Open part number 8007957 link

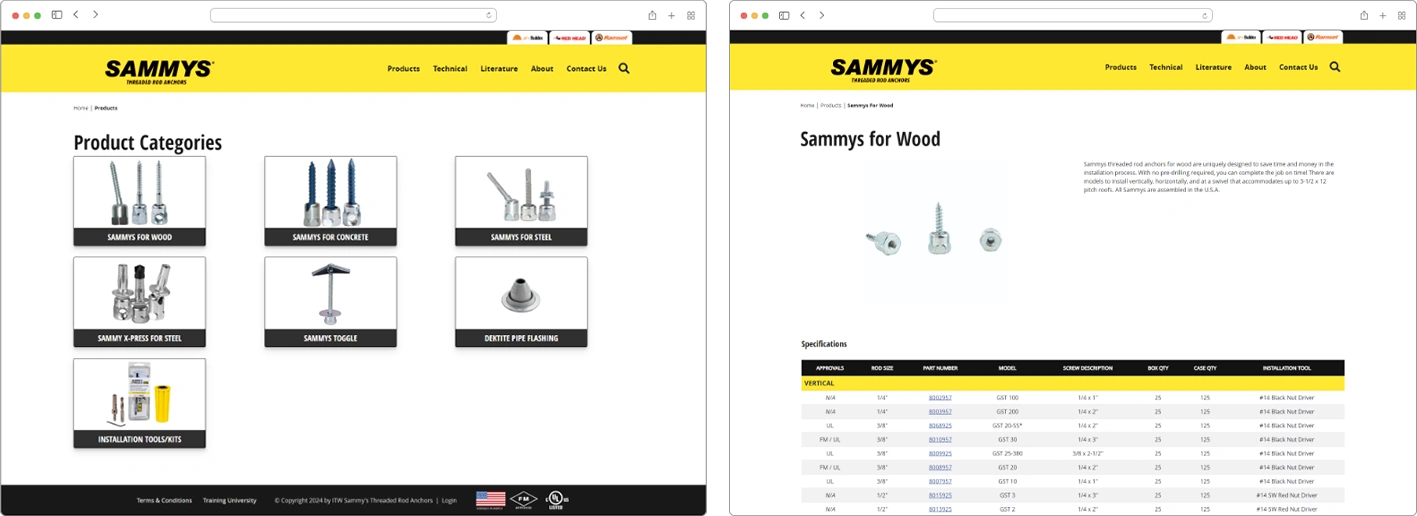pyautogui.click(x=940, y=481)
